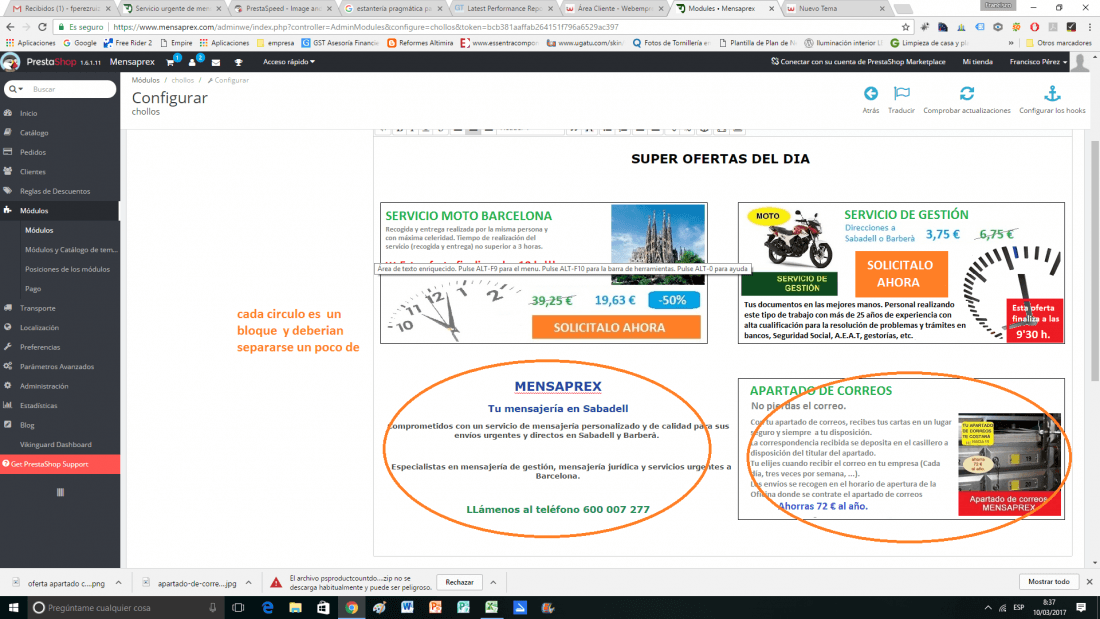Screen dimensions: 1100x619
Task: Open the Chrome three-dot menu
Action: [1089, 27]
